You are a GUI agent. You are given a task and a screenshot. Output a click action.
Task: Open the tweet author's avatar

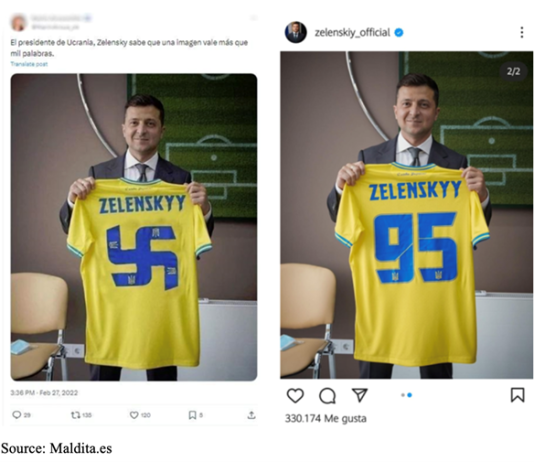(19, 22)
